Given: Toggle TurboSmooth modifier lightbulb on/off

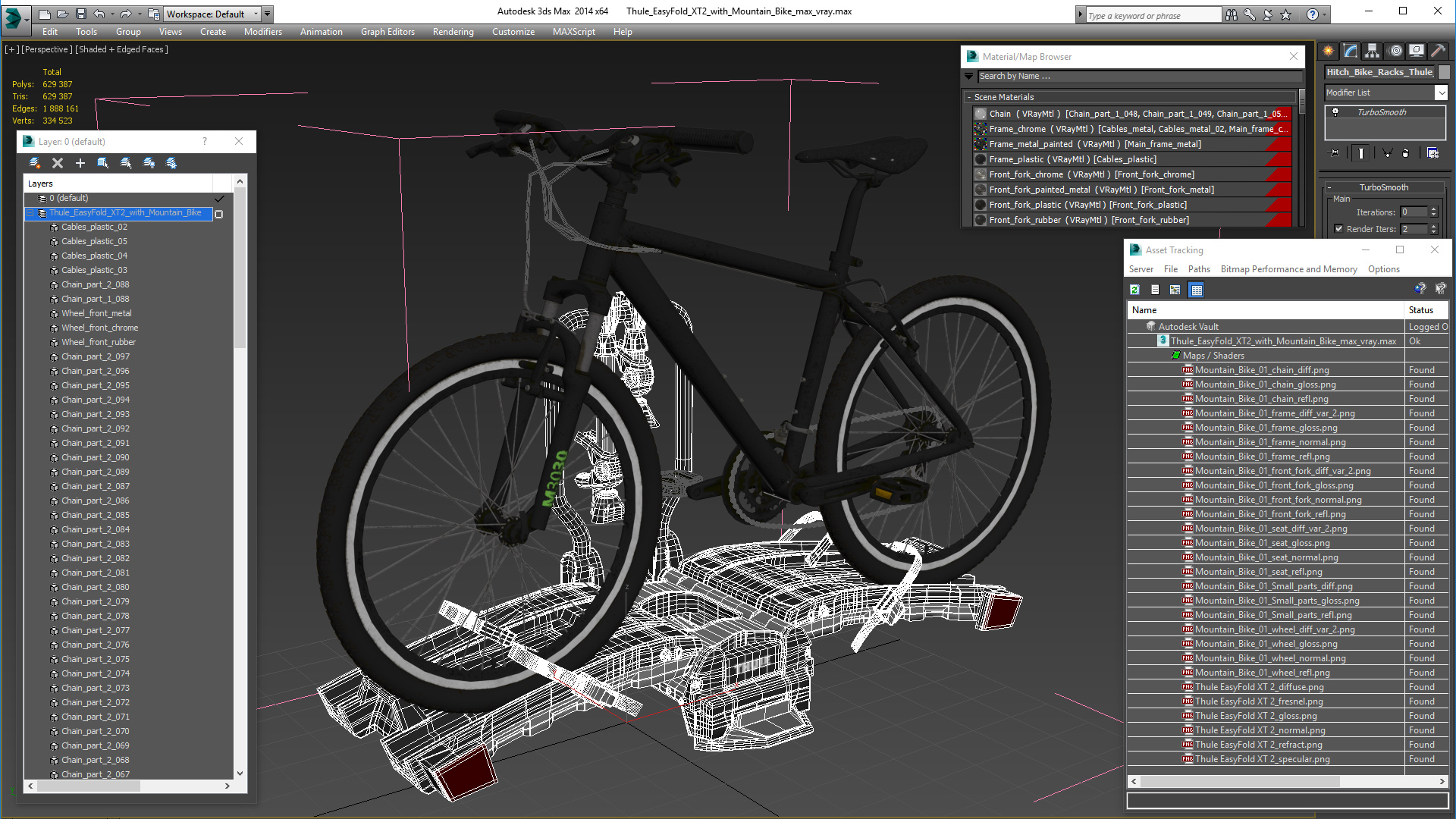Looking at the screenshot, I should 1335,112.
